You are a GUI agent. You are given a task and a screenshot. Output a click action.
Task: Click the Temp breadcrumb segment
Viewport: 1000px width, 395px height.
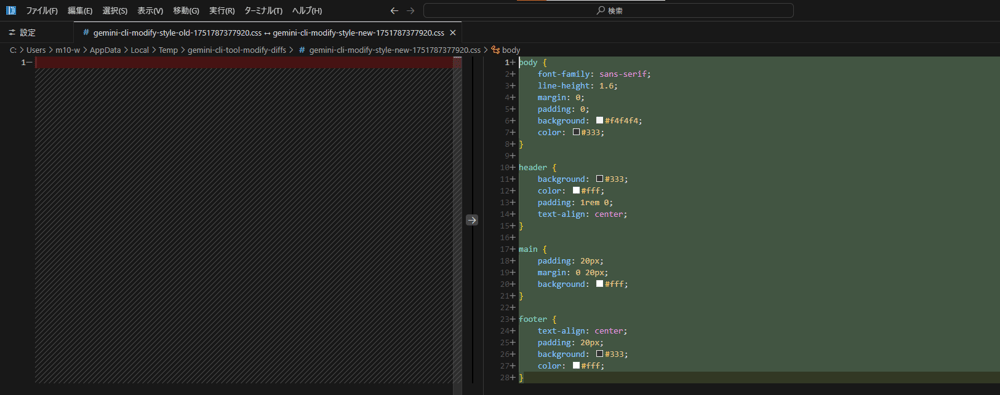(167, 50)
